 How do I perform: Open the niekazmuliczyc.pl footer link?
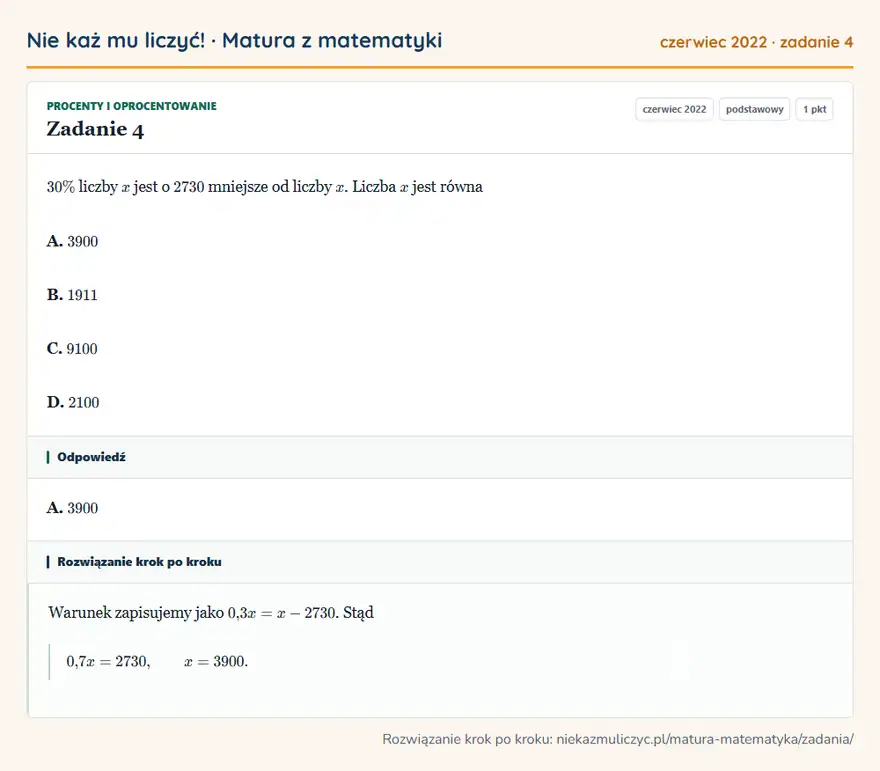705,739
